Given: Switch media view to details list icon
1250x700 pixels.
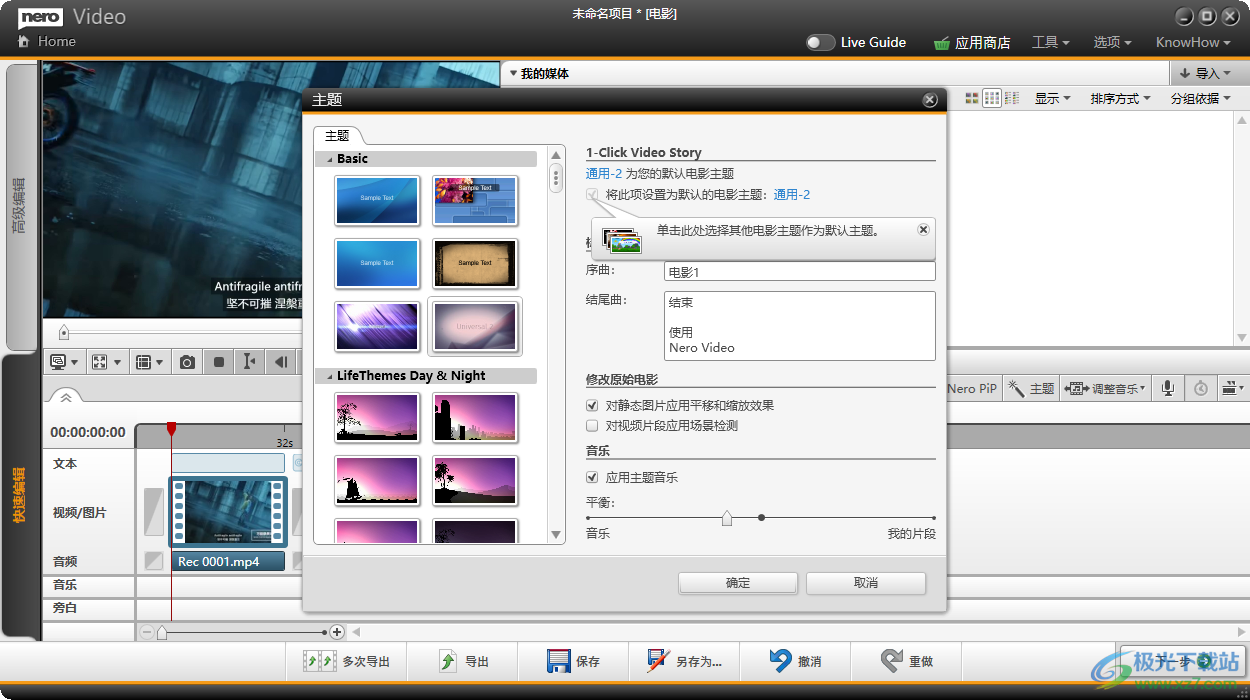Looking at the screenshot, I should (x=1012, y=98).
